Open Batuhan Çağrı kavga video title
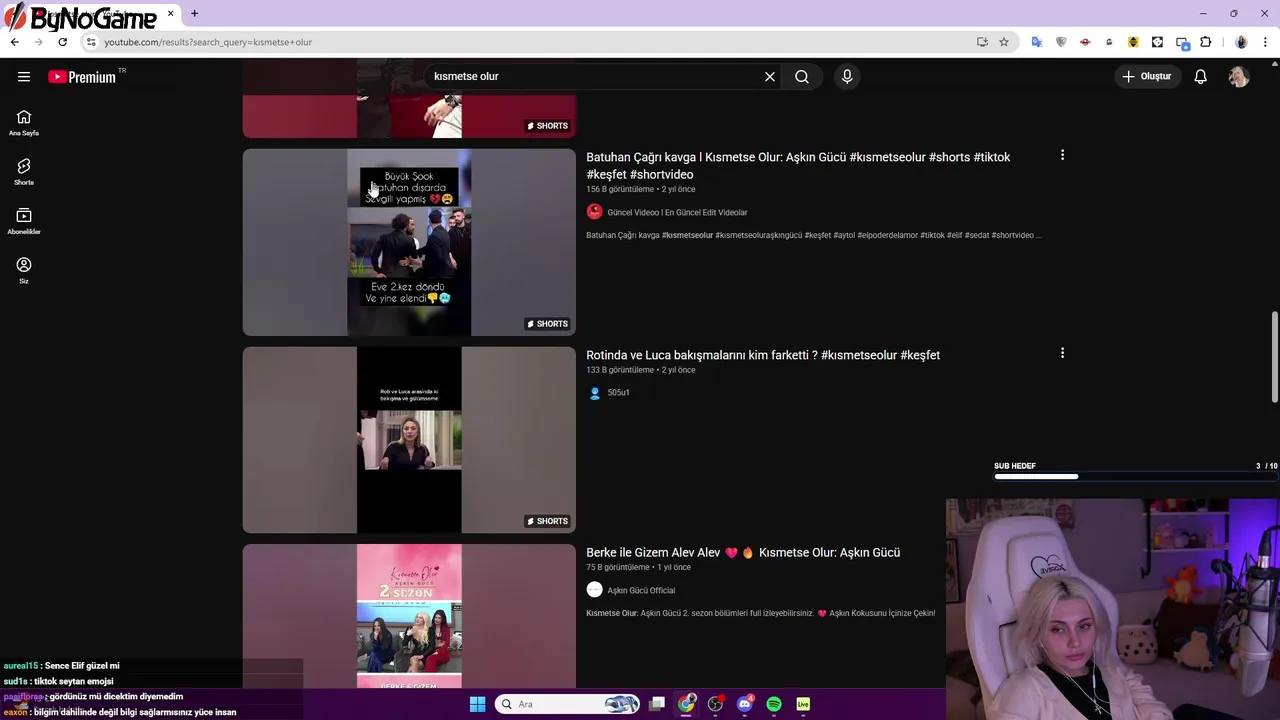The image size is (1280, 720). (798, 166)
